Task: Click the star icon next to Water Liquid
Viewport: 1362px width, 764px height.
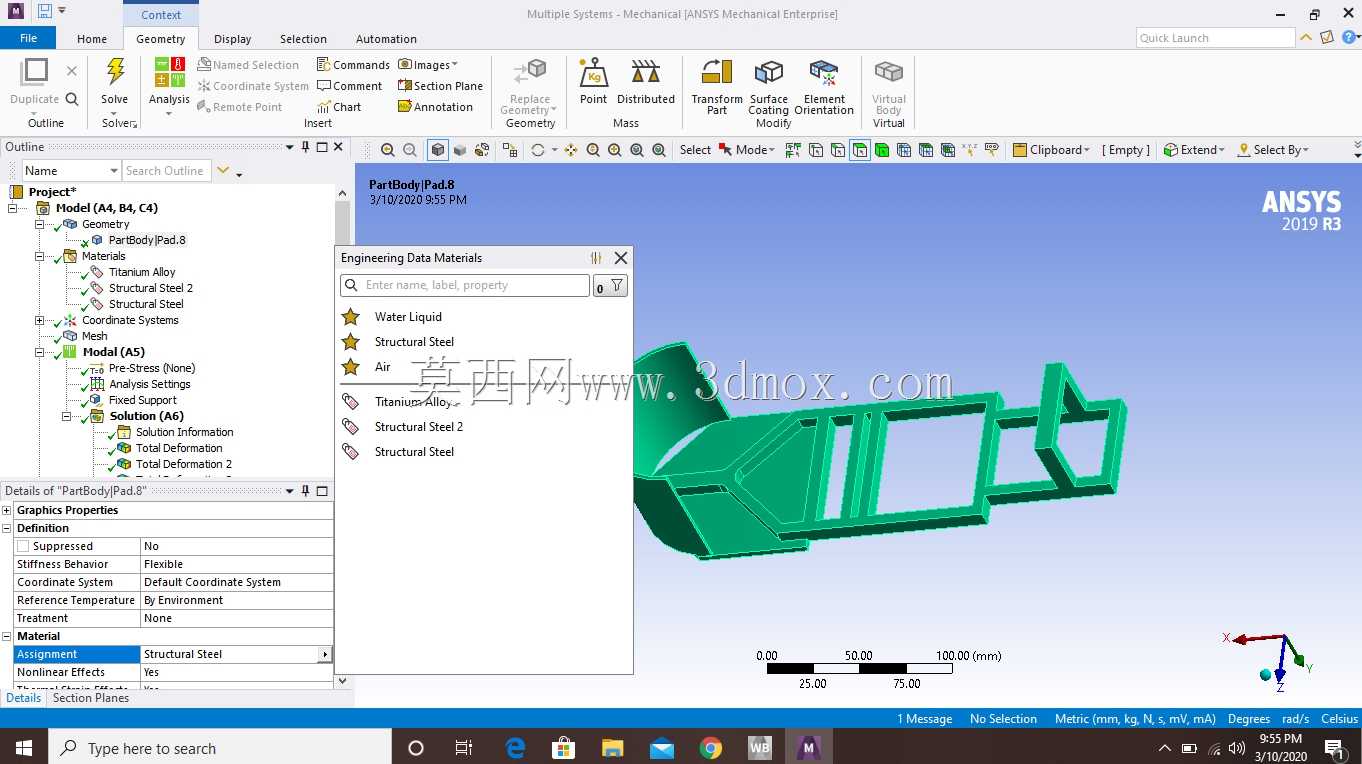Action: click(350, 317)
